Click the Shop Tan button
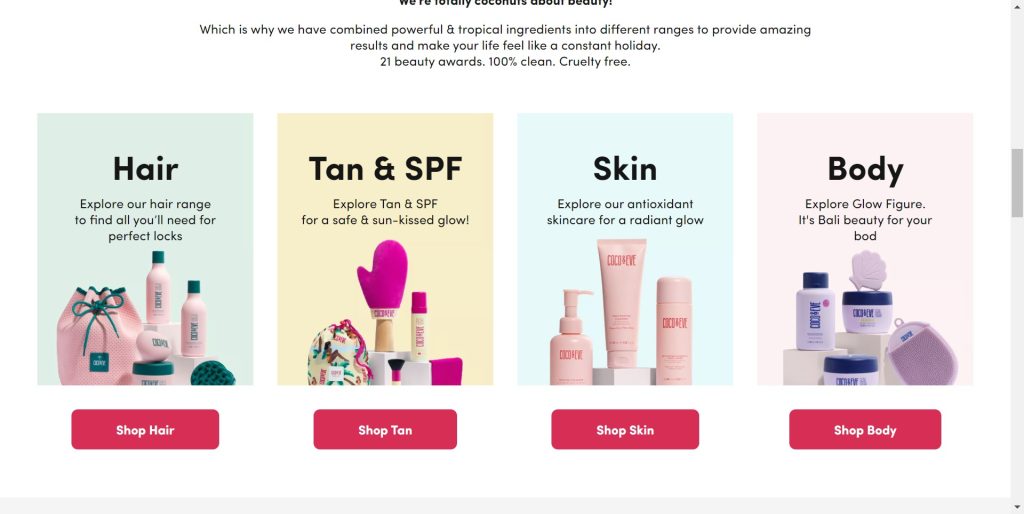The width and height of the screenshot is (1024, 514). point(385,429)
